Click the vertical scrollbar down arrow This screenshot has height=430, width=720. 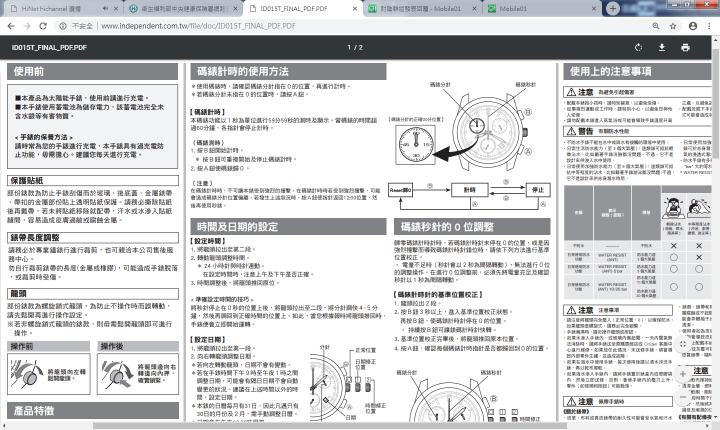tap(716, 418)
